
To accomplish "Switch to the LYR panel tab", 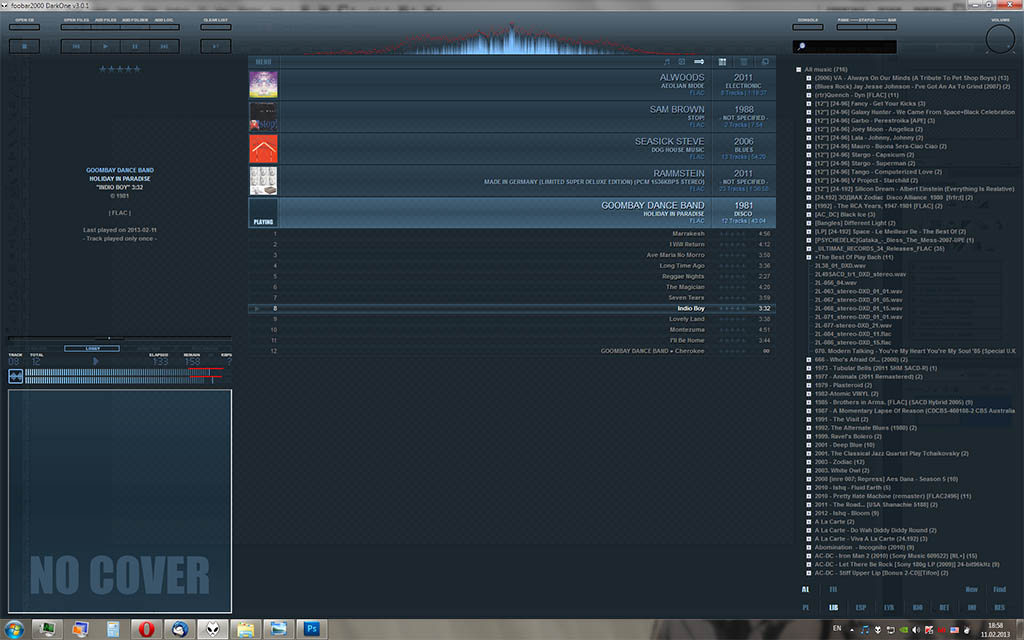I will [x=888, y=607].
